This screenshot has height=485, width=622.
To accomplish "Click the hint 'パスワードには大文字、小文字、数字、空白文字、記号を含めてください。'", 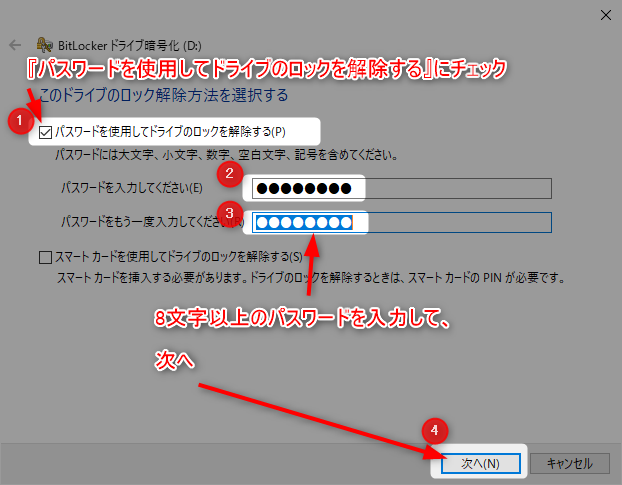I will point(227,155).
